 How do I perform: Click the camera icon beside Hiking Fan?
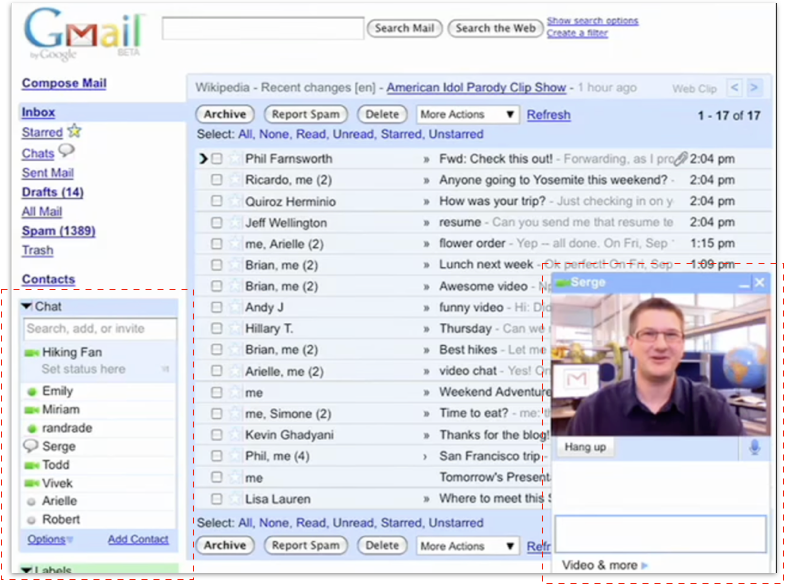32,353
